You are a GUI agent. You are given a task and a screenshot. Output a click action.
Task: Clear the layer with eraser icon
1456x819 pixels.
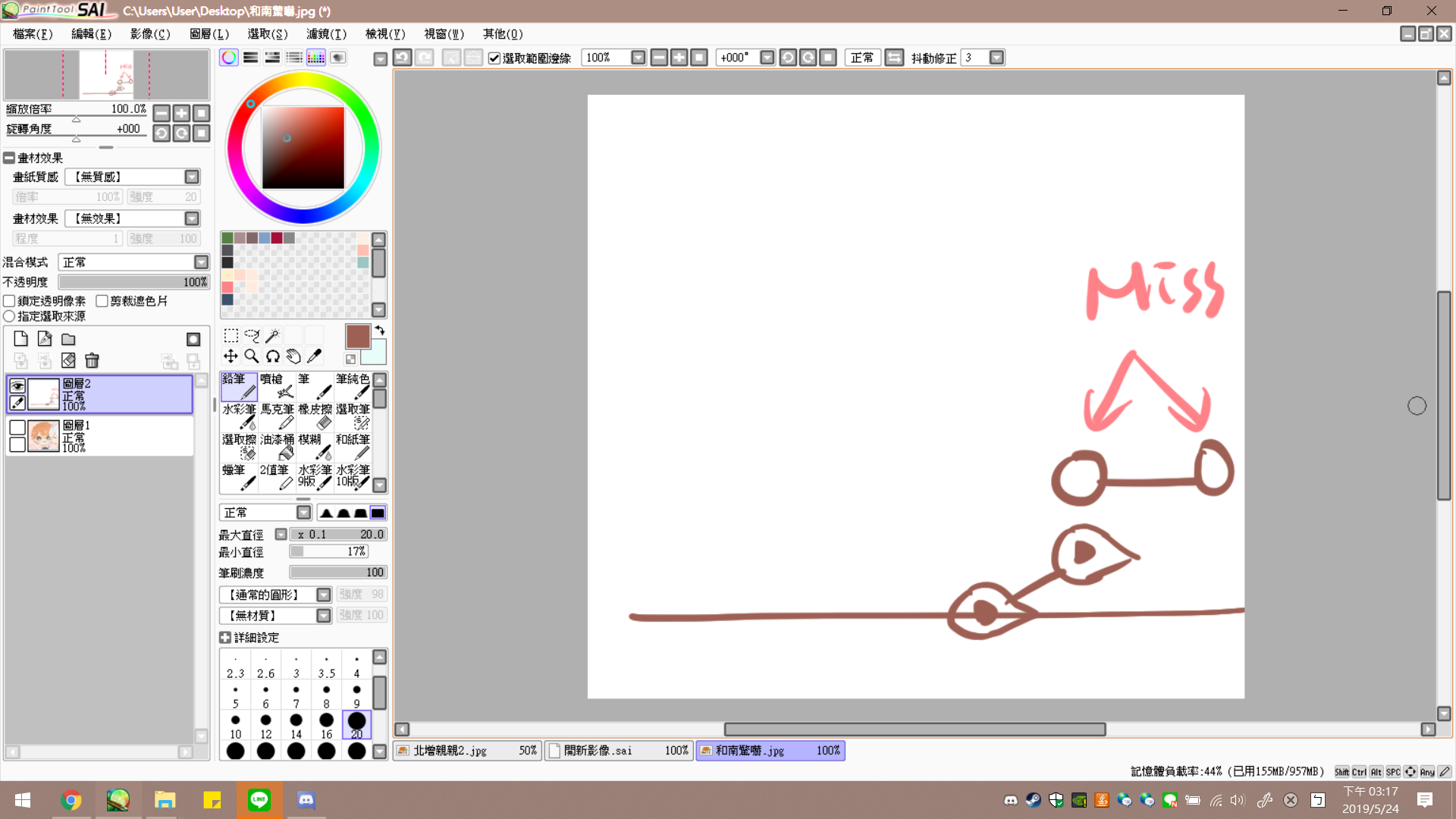(x=68, y=360)
